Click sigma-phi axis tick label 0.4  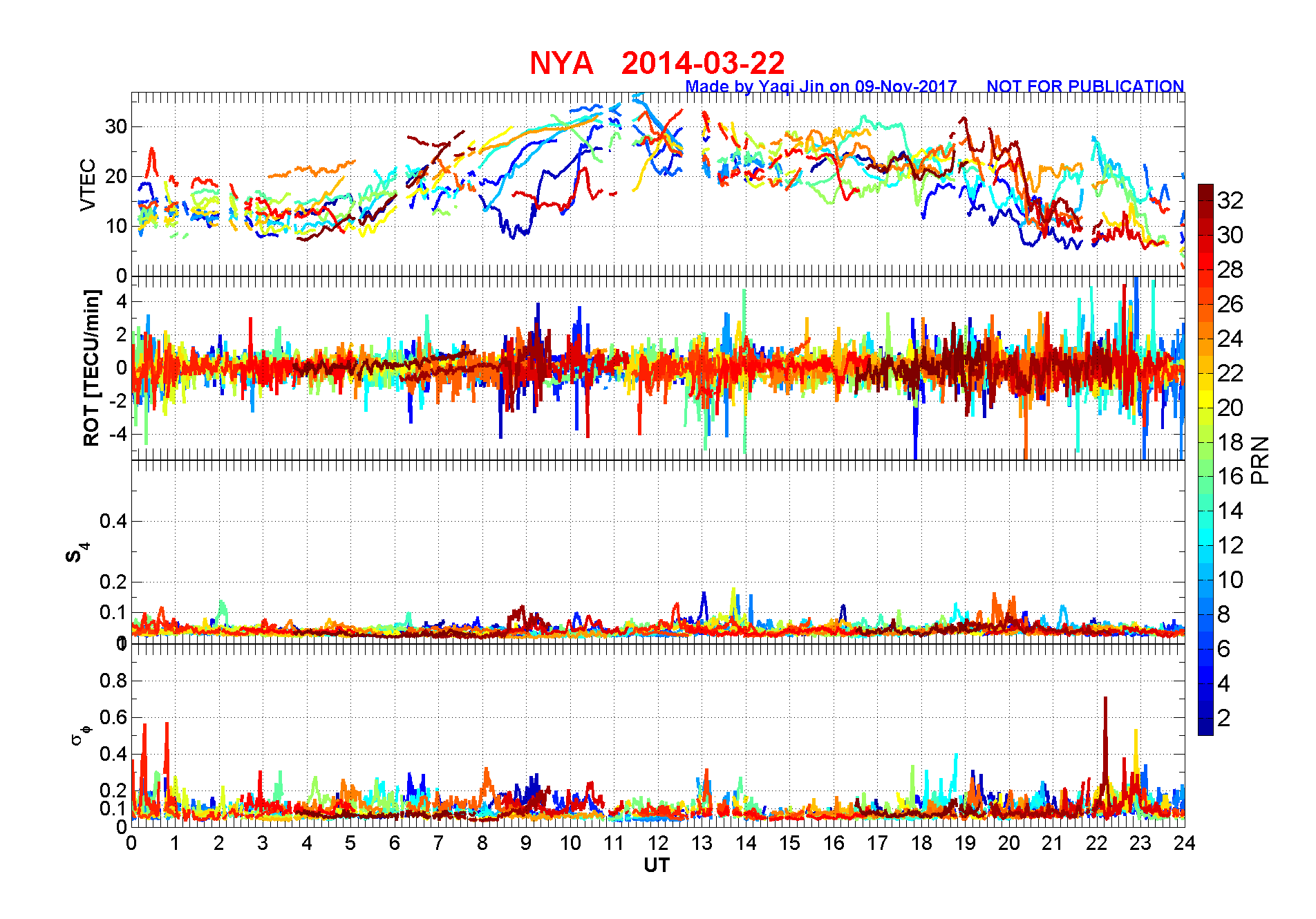pos(113,755)
